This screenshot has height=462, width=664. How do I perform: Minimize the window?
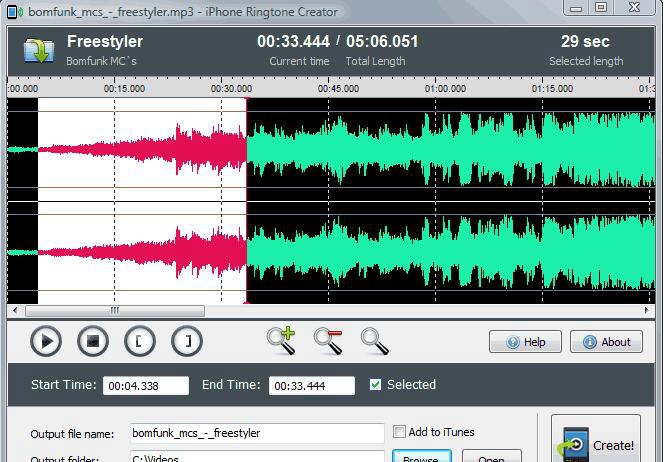point(576,8)
